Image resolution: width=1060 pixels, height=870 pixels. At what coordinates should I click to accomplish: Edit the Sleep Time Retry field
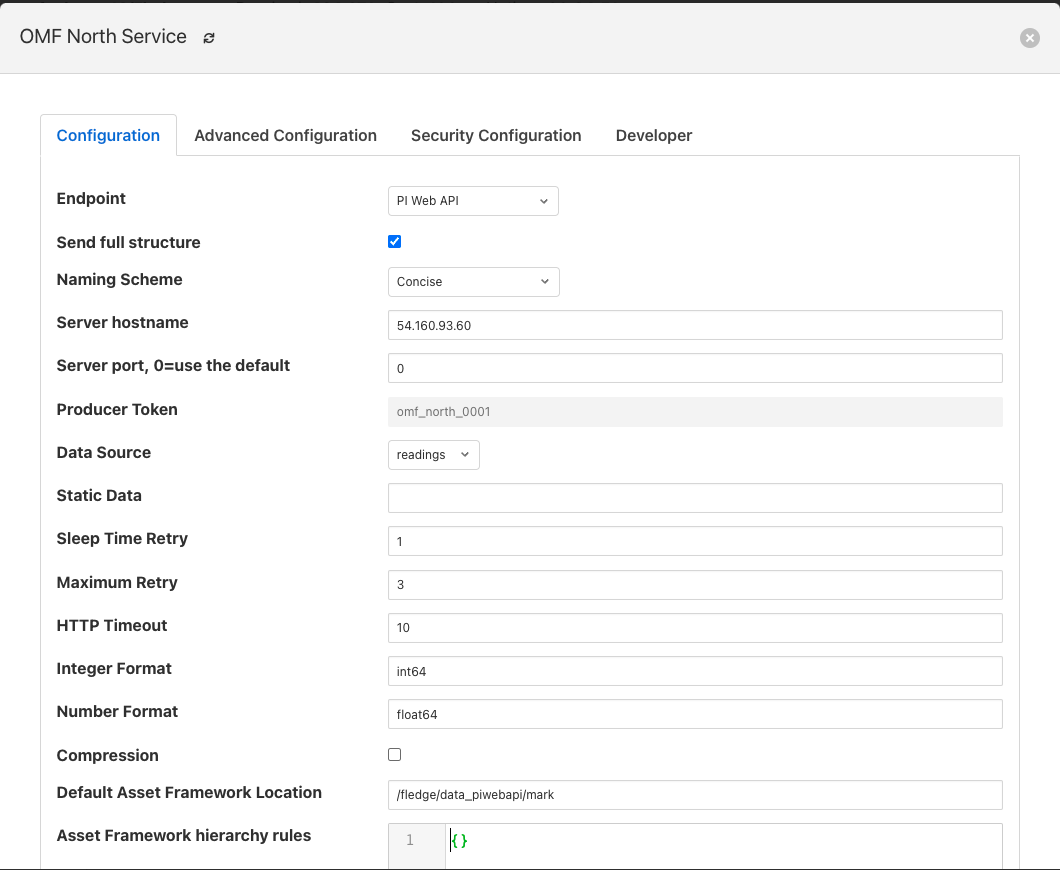tap(694, 541)
